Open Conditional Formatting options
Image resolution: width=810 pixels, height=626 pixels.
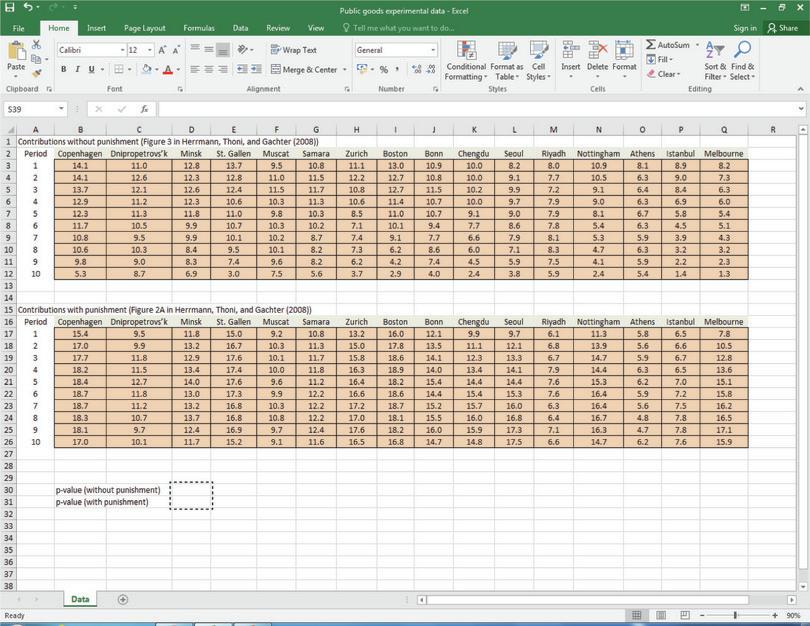coord(466,60)
